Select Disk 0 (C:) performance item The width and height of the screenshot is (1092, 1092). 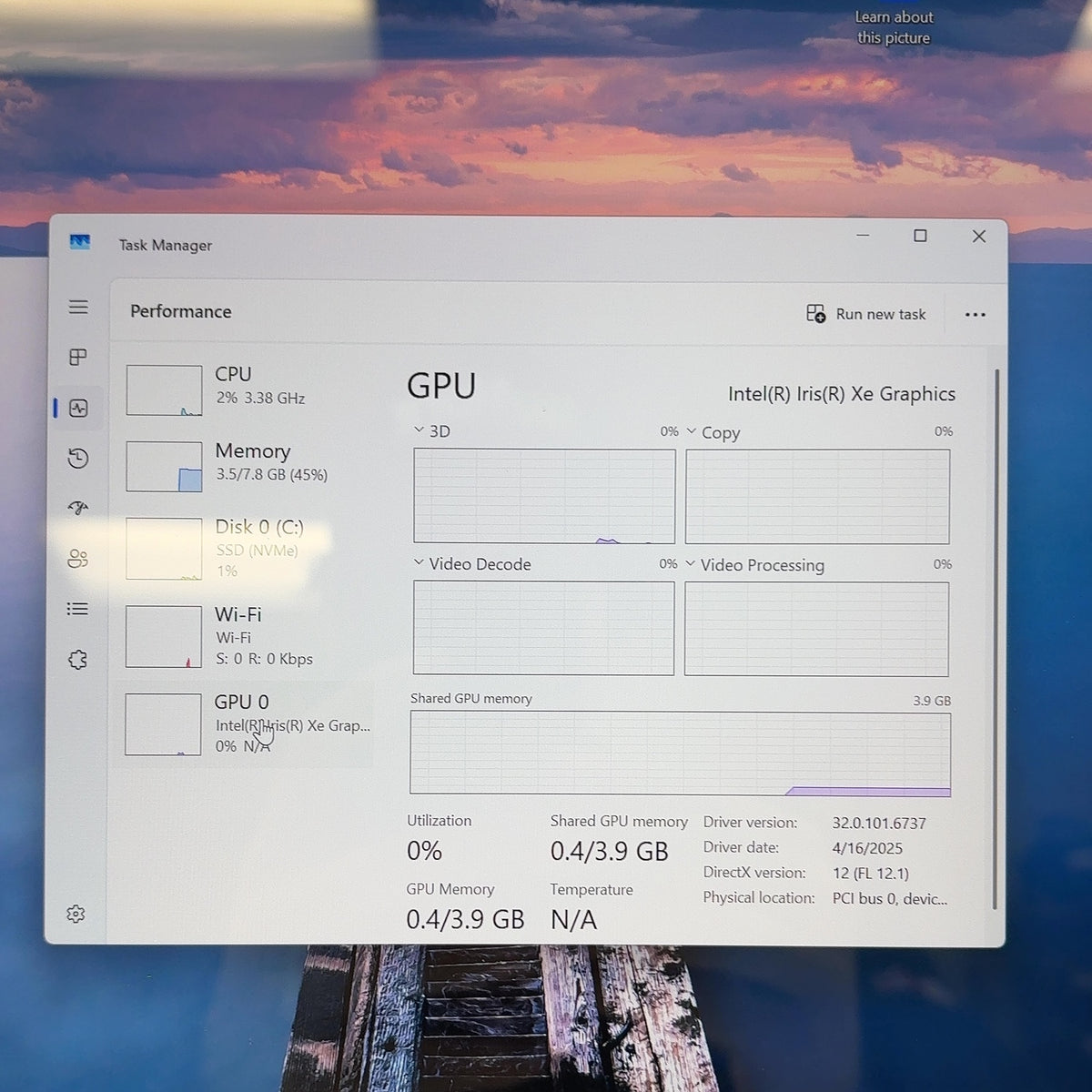point(244,549)
